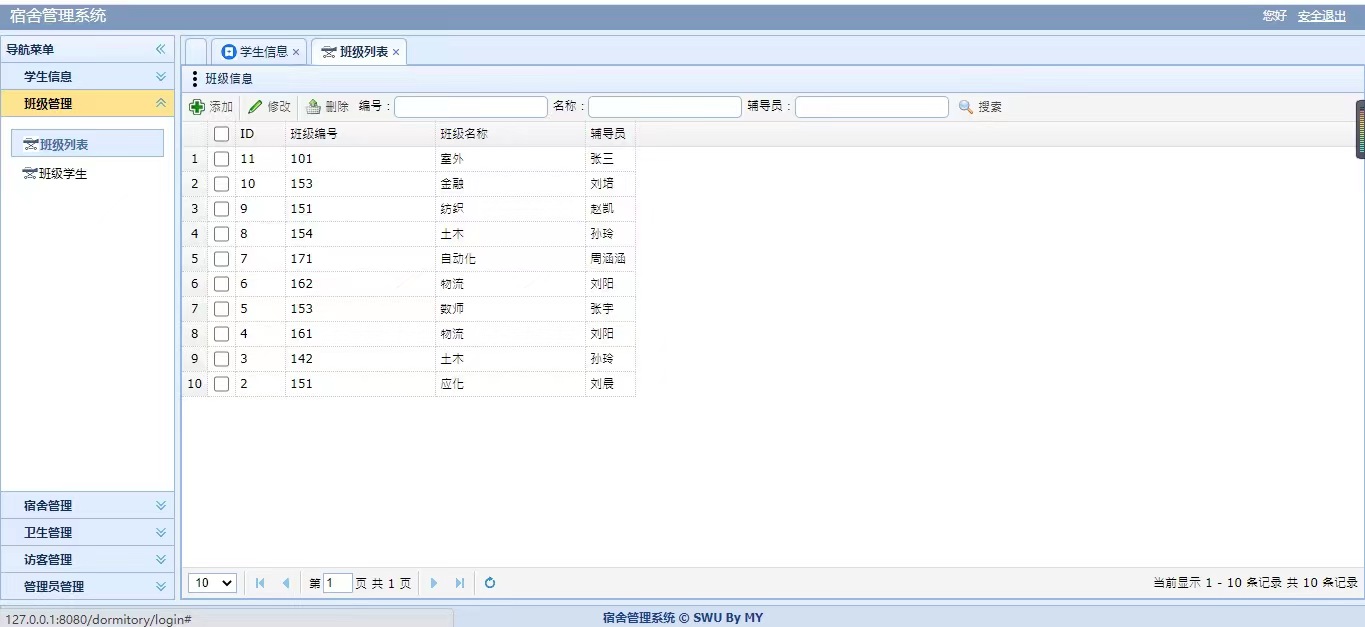Click the delete (删除) trash icon
The width and height of the screenshot is (1365, 627).
[x=314, y=107]
